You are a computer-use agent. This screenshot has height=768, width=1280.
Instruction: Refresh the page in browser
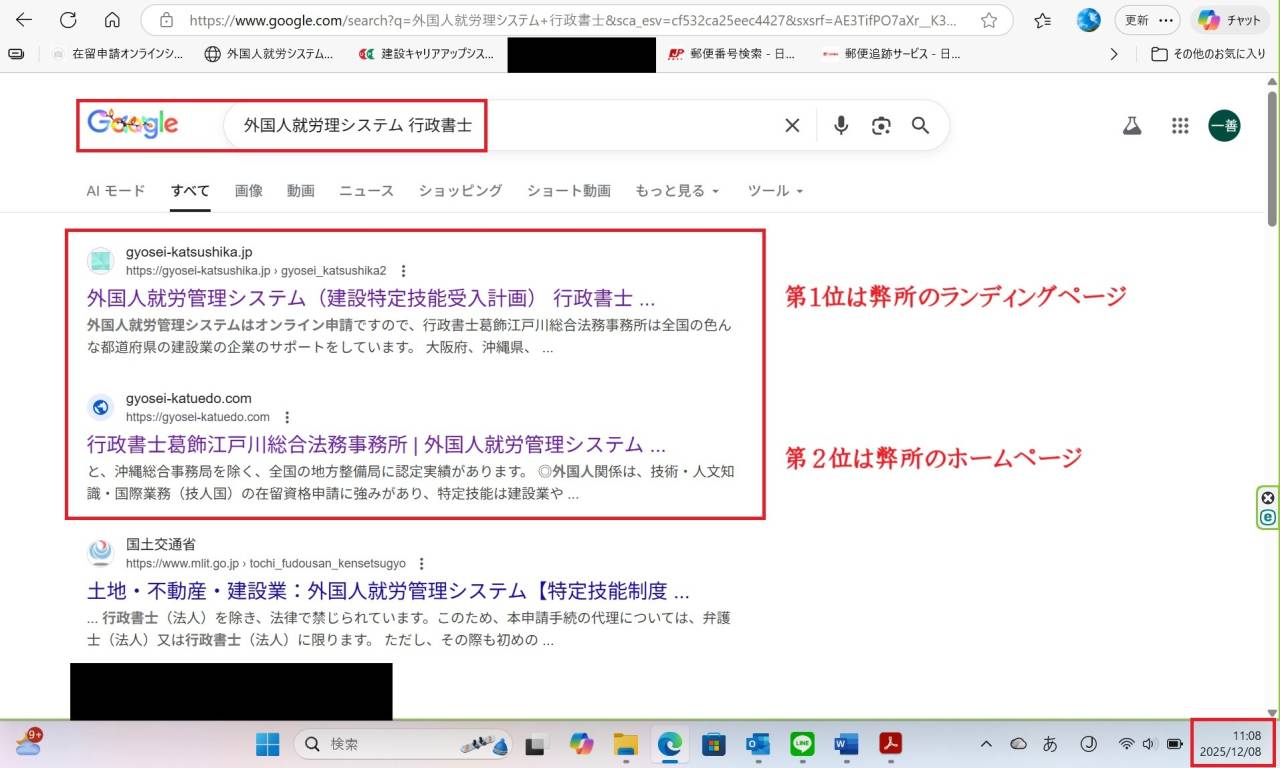pos(68,20)
